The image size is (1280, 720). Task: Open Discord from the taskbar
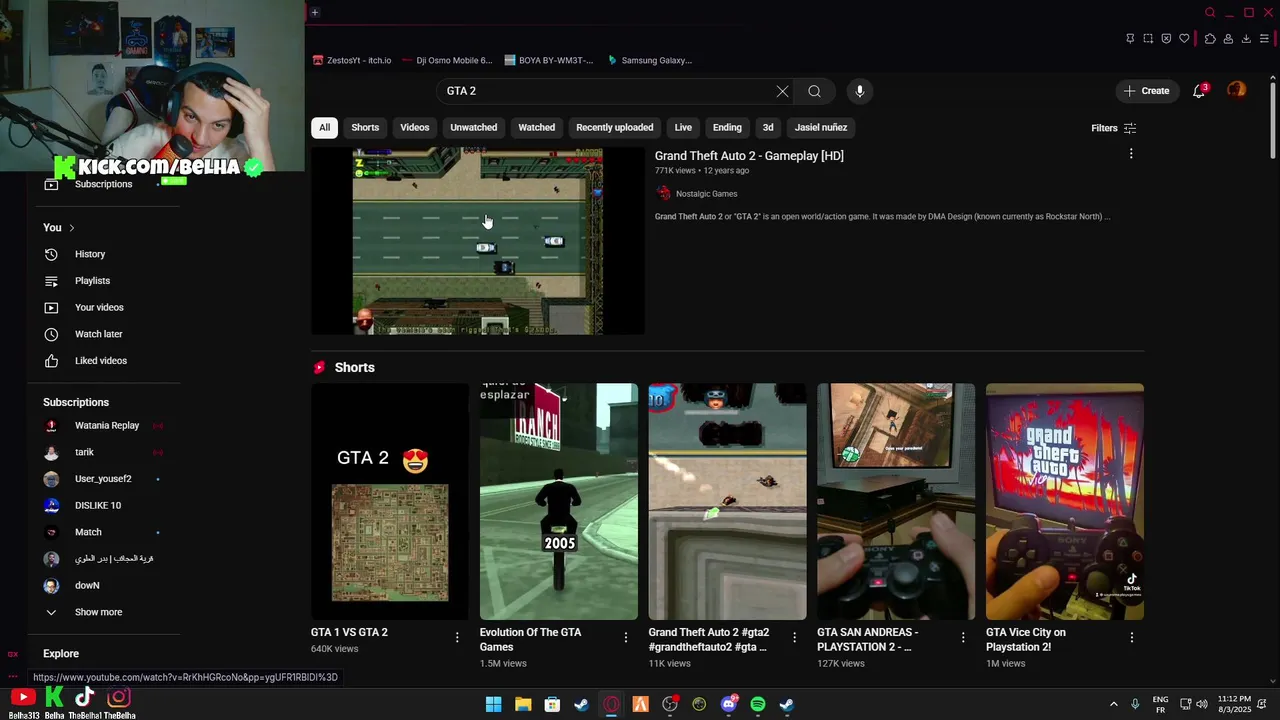pos(729,704)
